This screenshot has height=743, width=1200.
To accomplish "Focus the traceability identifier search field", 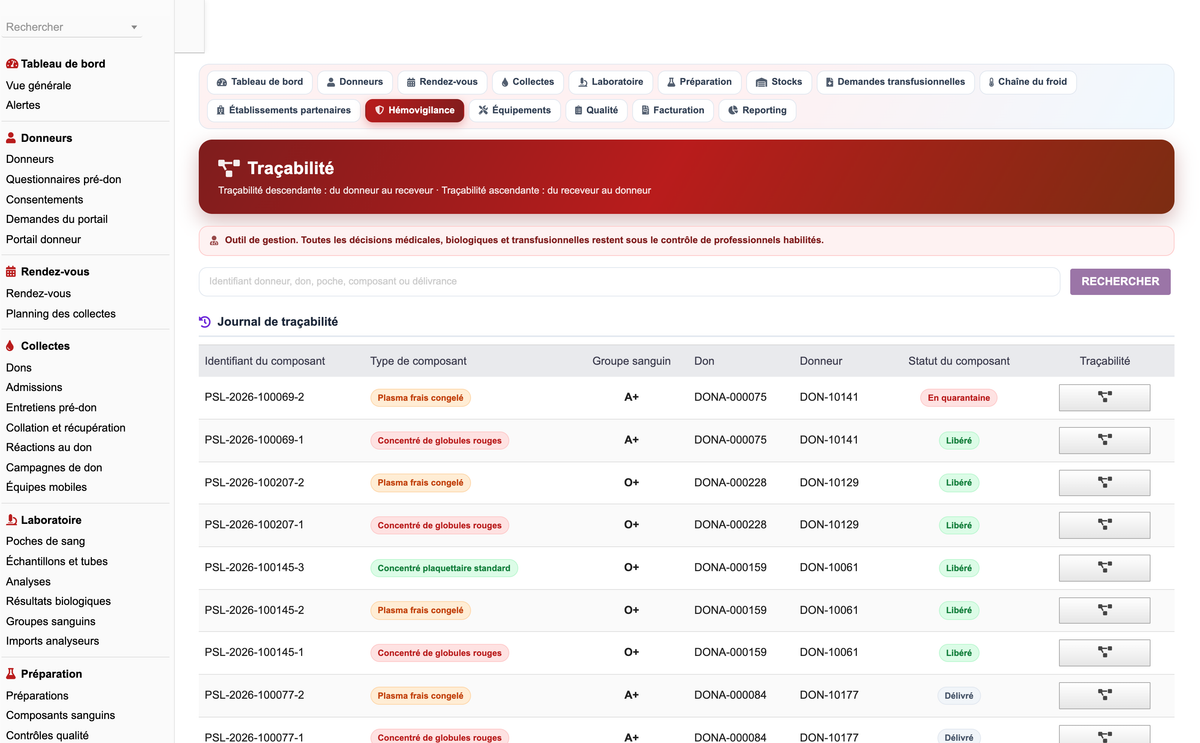I will pos(629,282).
